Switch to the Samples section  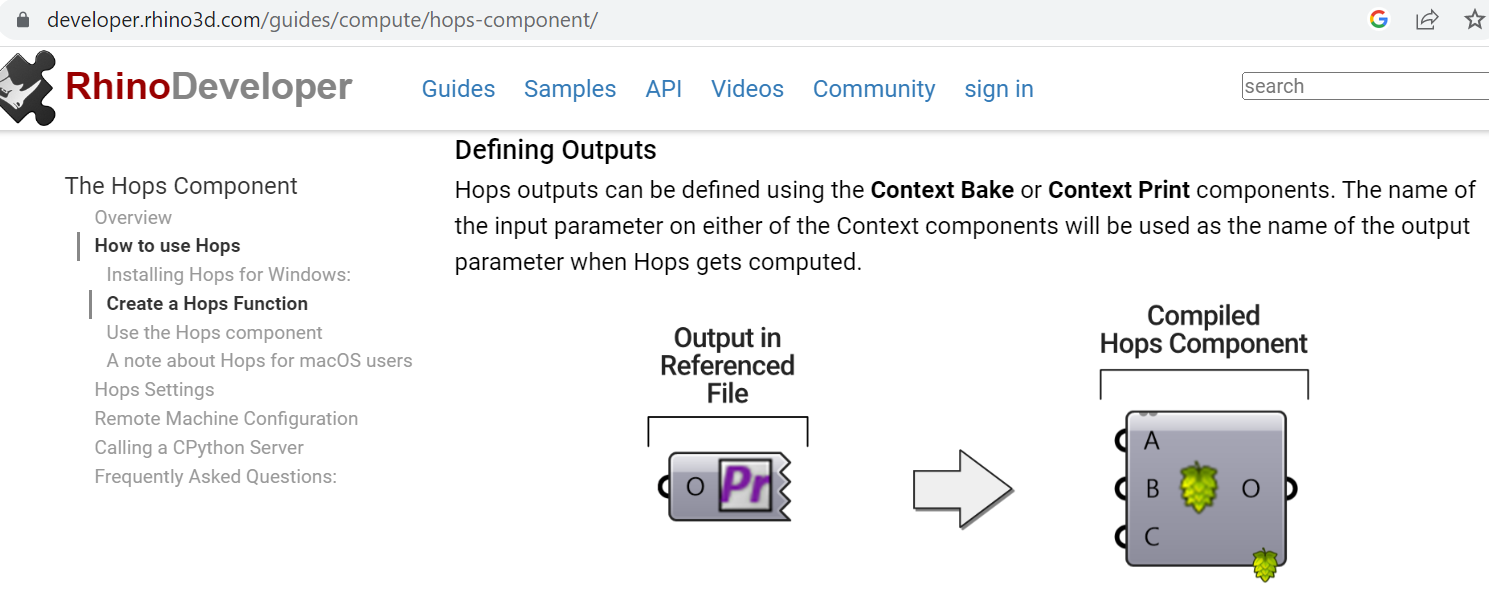[570, 89]
